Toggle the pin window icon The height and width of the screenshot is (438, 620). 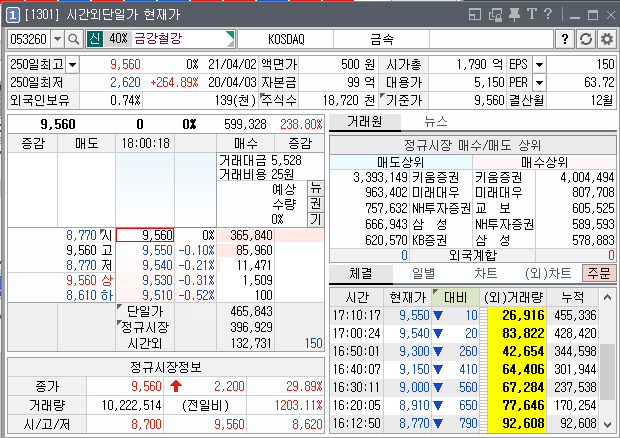[x=514, y=13]
